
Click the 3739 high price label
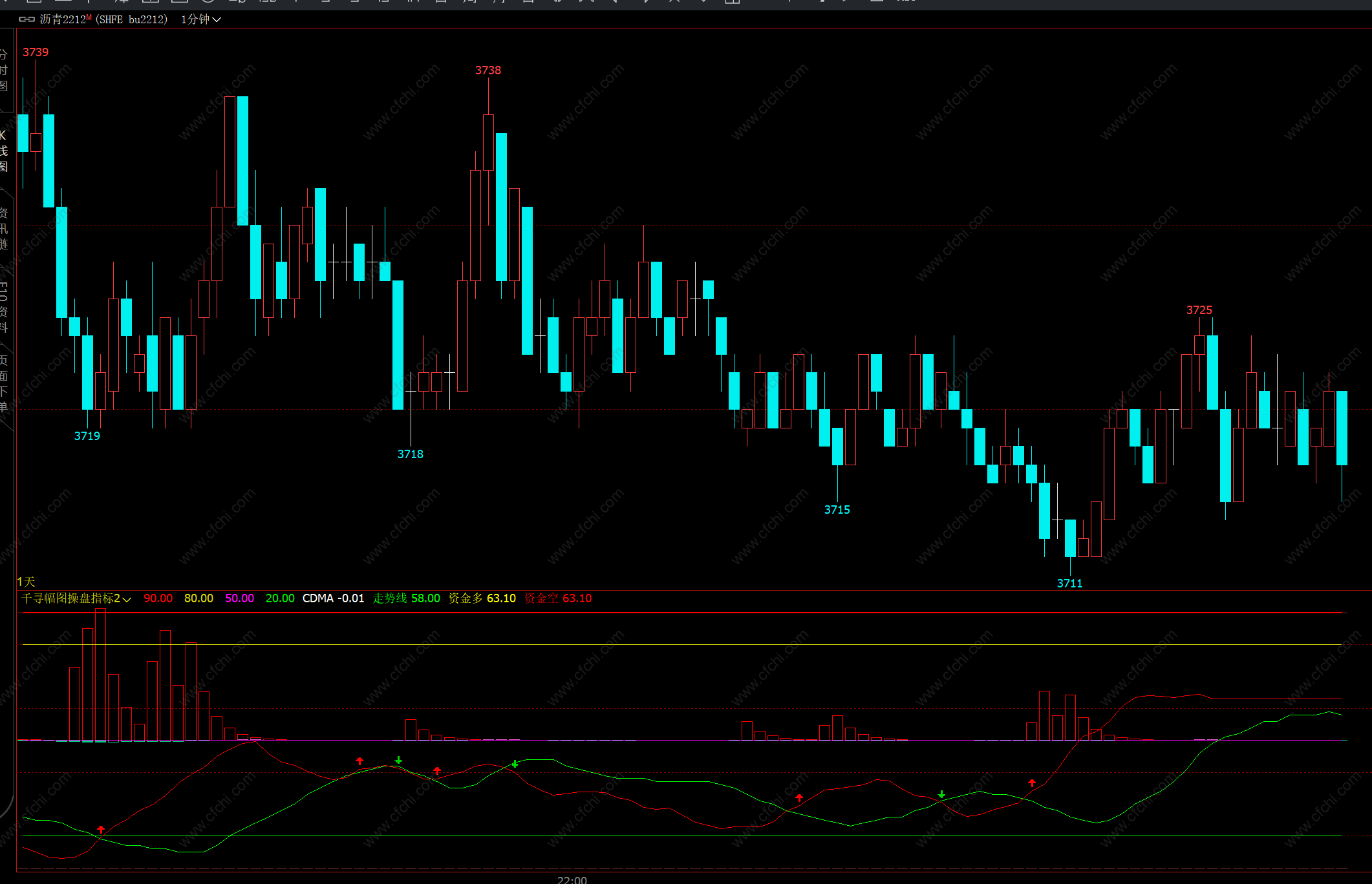click(x=36, y=52)
